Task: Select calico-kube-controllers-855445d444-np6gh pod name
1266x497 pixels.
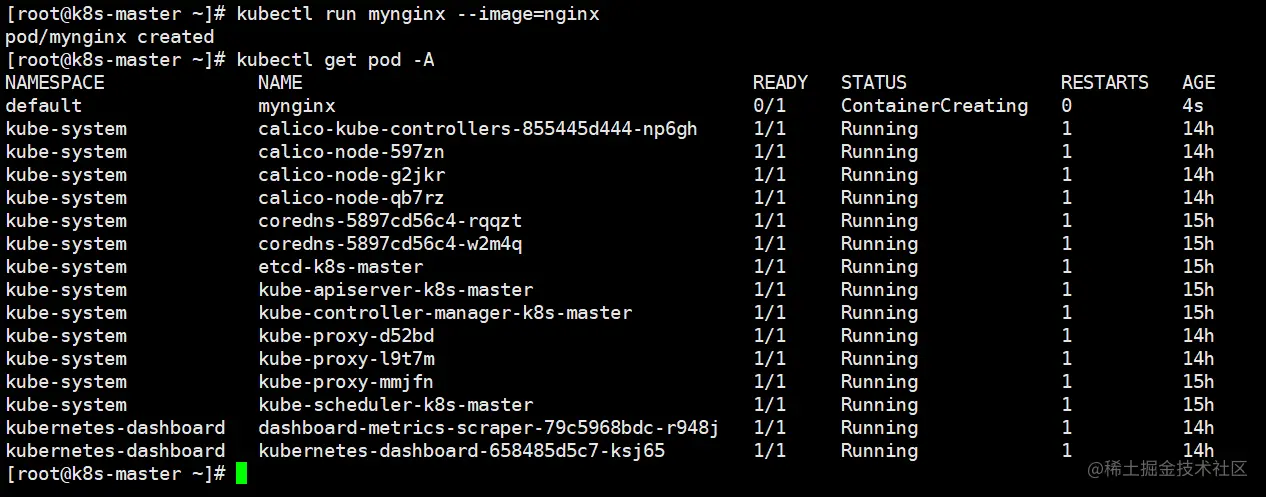Action: point(478,129)
